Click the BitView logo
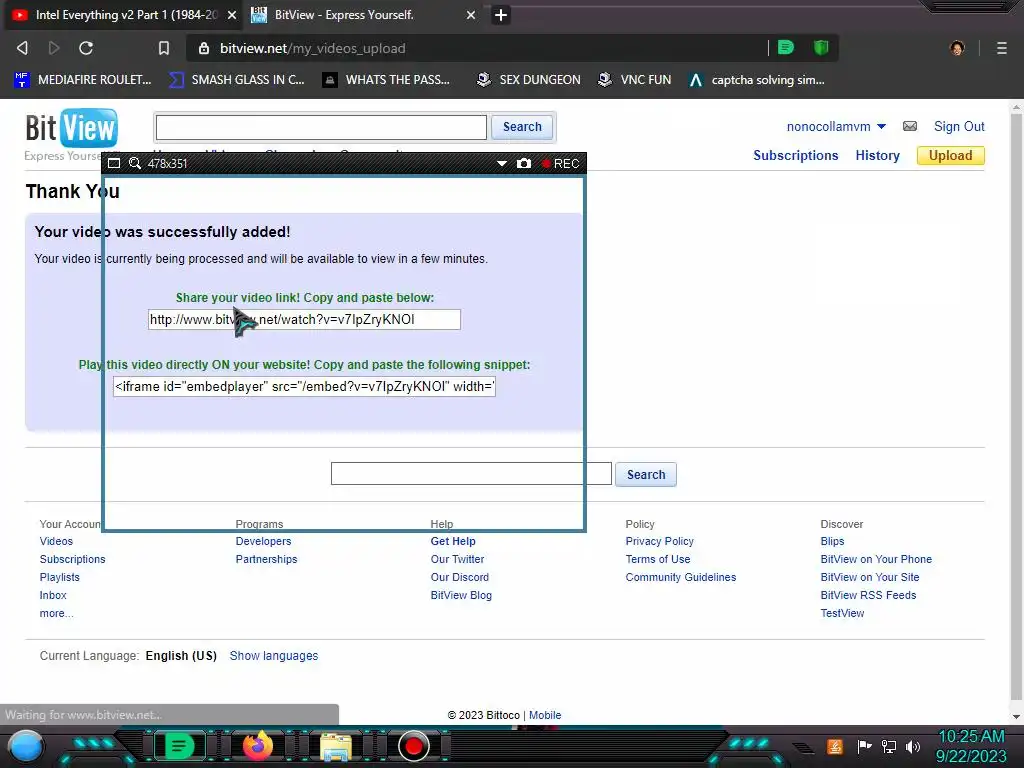 click(x=72, y=127)
